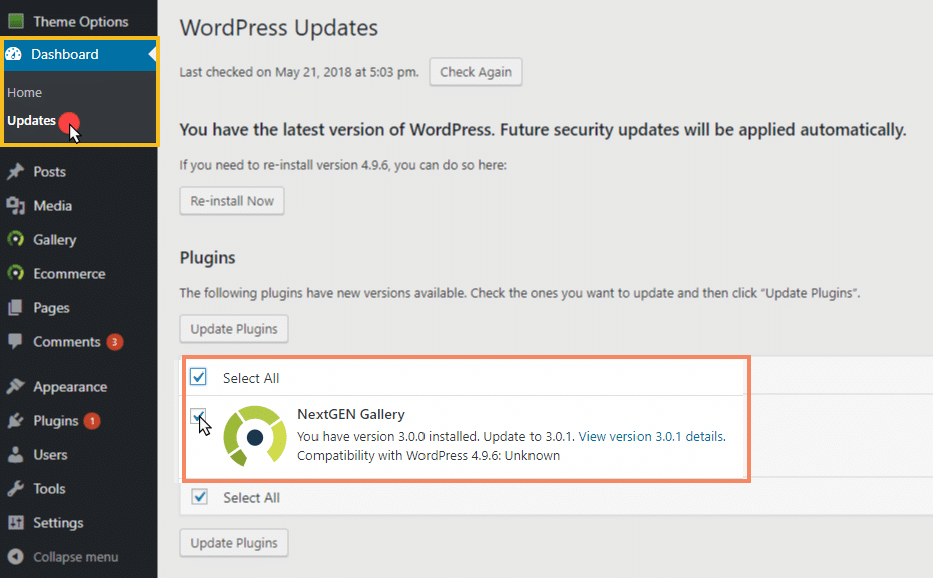Click the Posts pushpin icon
The image size is (933, 578).
pos(15,171)
